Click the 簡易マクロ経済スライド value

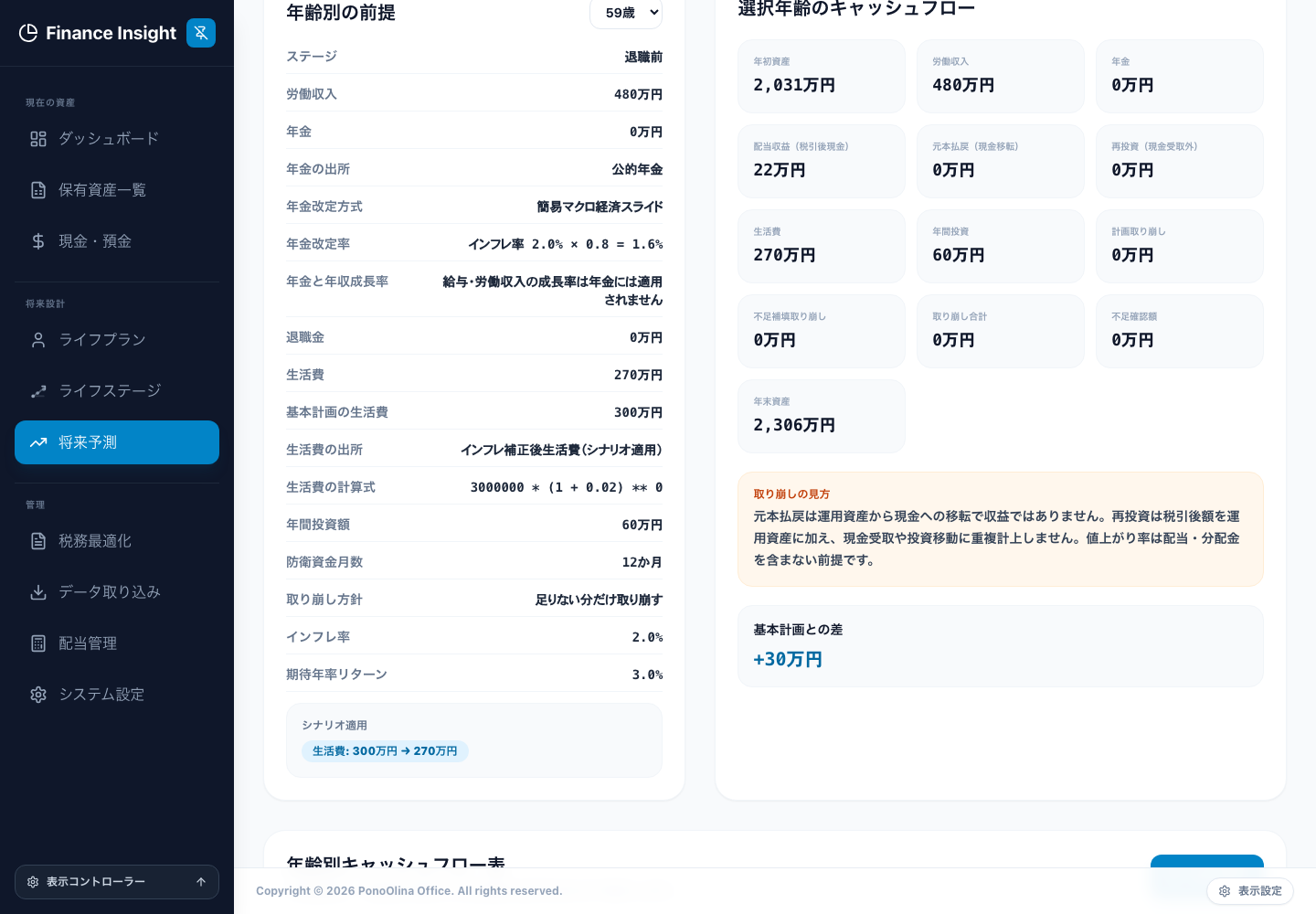coord(600,207)
